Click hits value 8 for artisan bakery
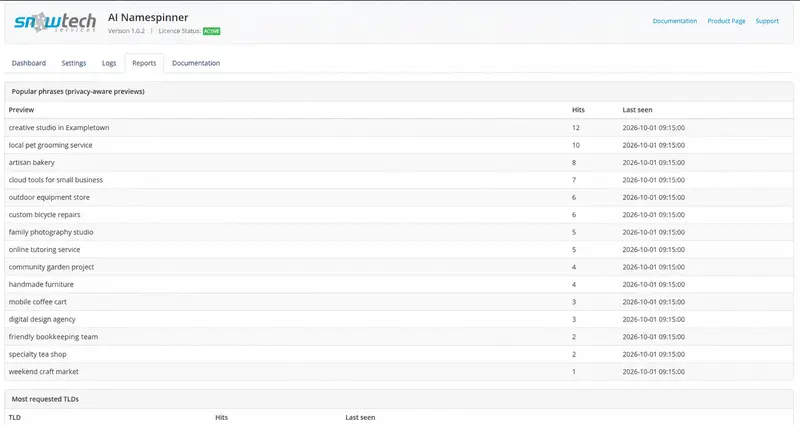The width and height of the screenshot is (800, 425). click(574, 162)
